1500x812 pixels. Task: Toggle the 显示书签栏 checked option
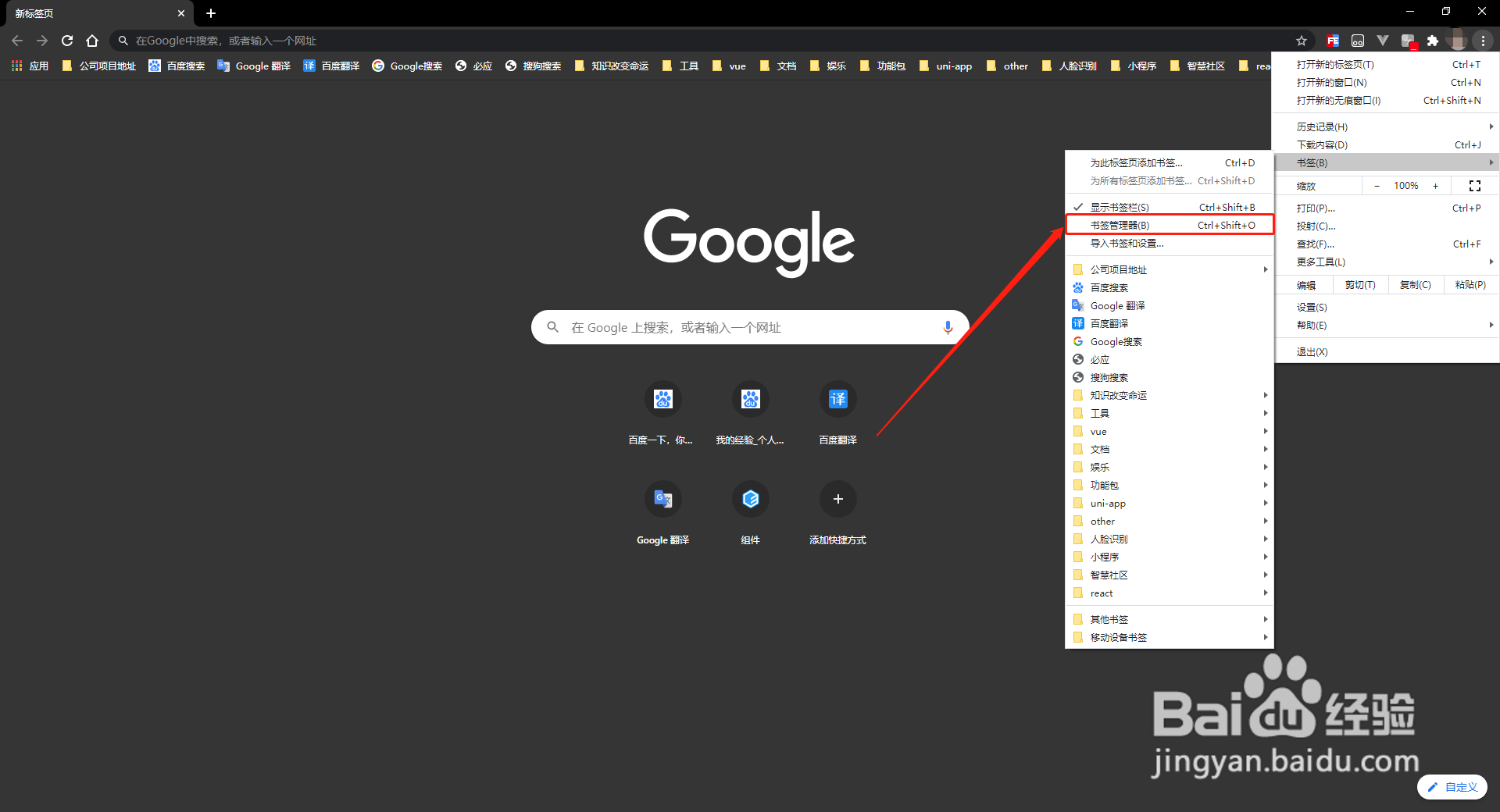[x=1170, y=207]
